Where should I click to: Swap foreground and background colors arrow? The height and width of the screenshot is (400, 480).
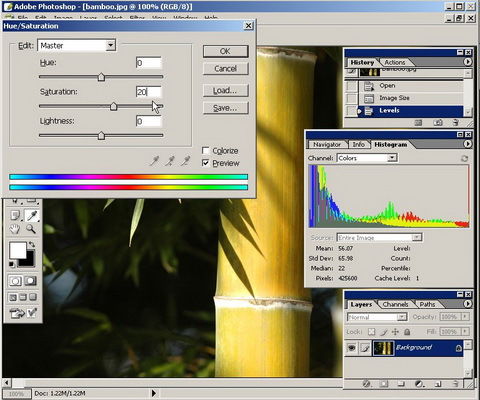pyautogui.click(x=32, y=244)
